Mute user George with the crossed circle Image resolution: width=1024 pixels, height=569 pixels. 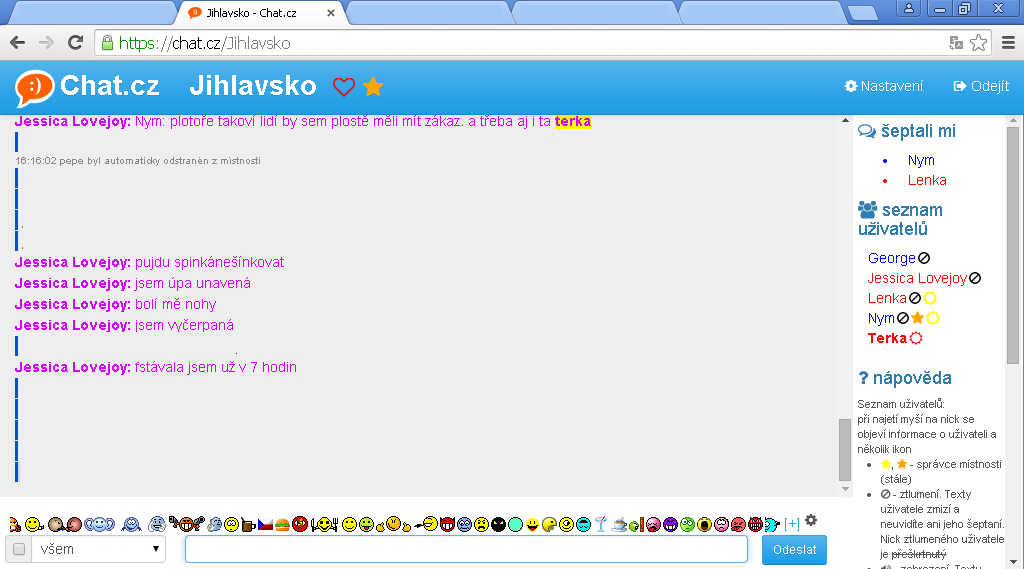click(x=923, y=258)
